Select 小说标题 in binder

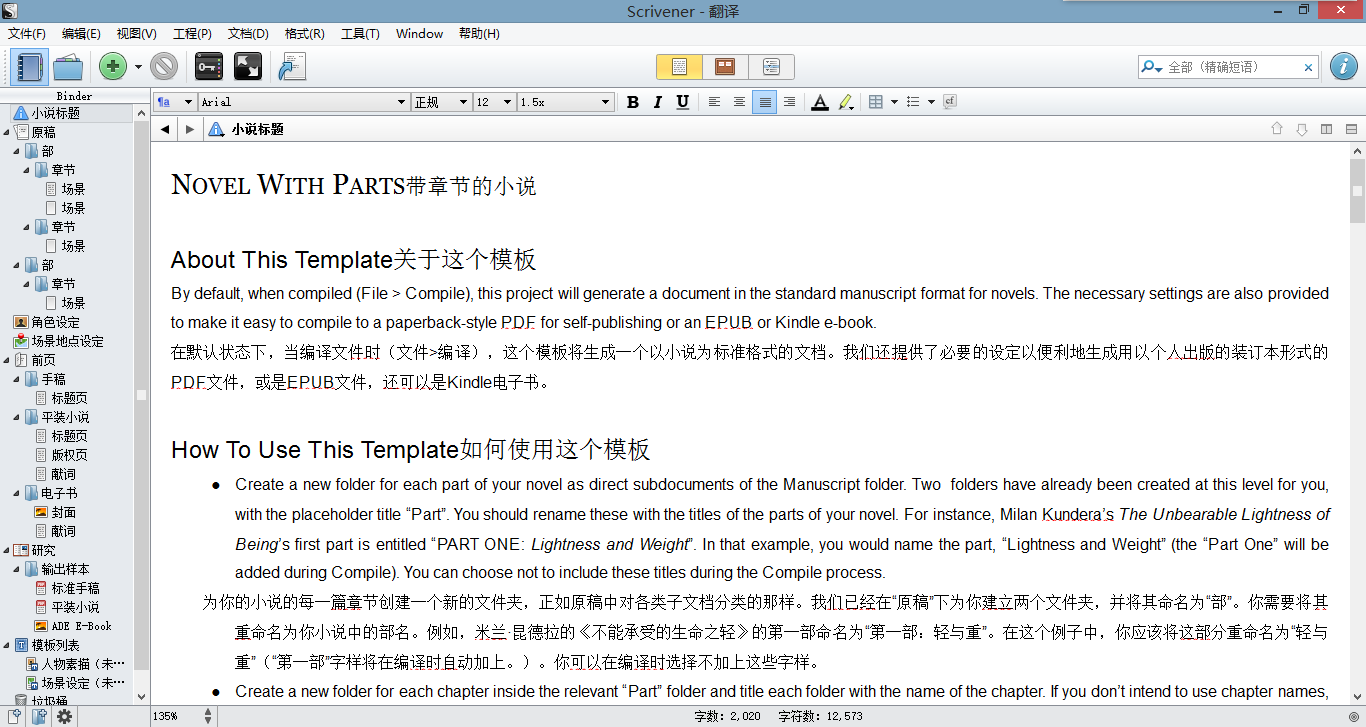55,113
